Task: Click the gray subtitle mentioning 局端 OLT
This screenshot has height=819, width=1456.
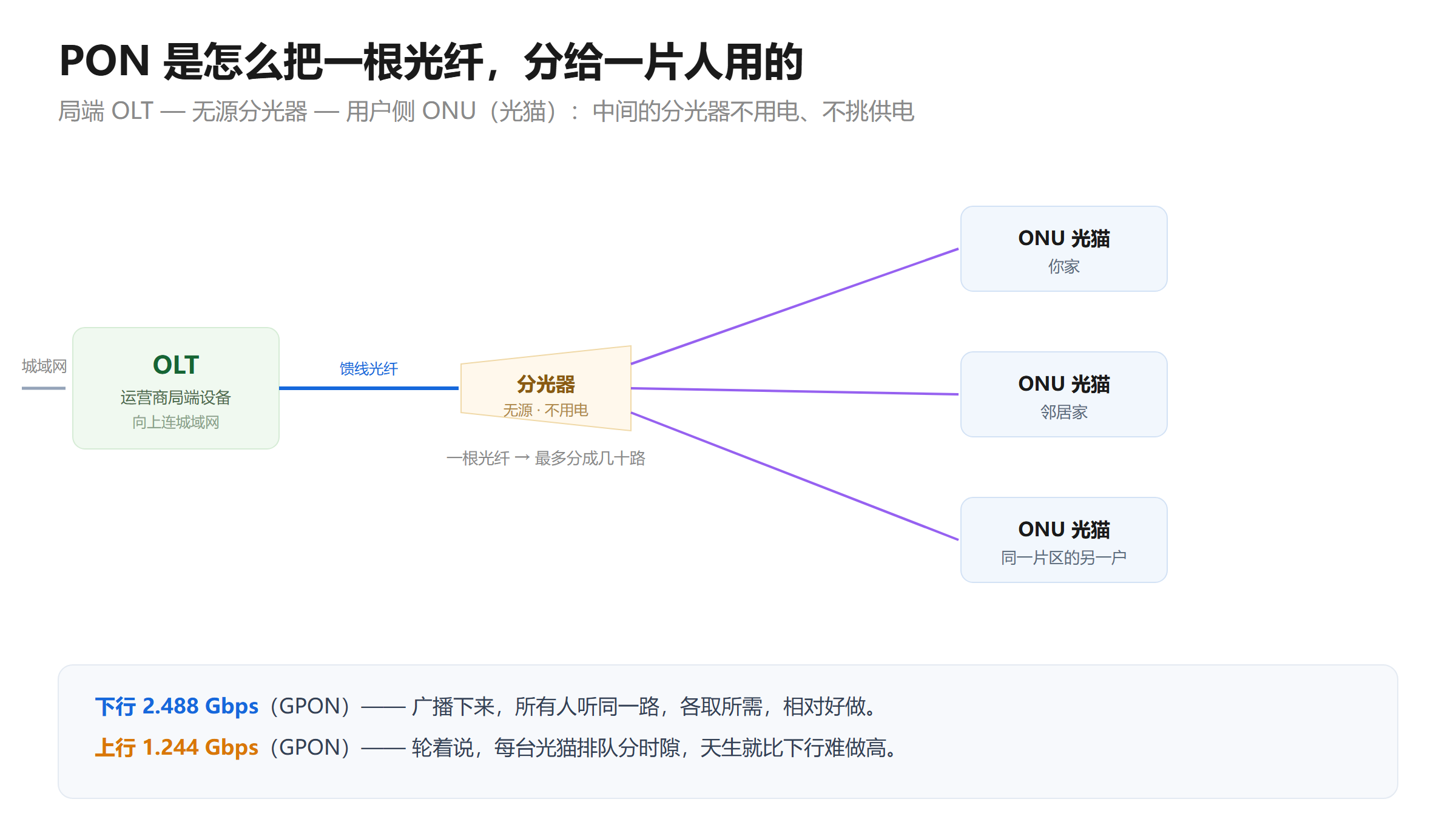Action: (x=486, y=111)
